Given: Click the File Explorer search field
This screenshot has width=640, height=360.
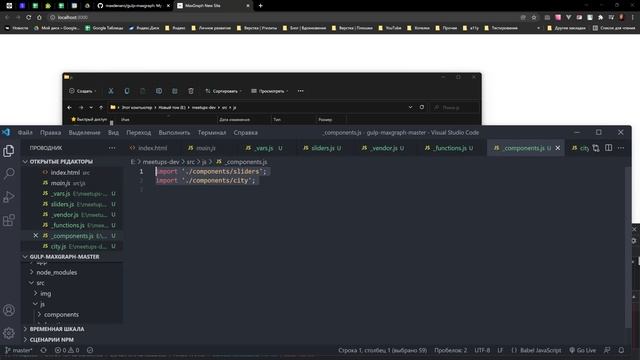Looking at the screenshot, I should coord(454,107).
